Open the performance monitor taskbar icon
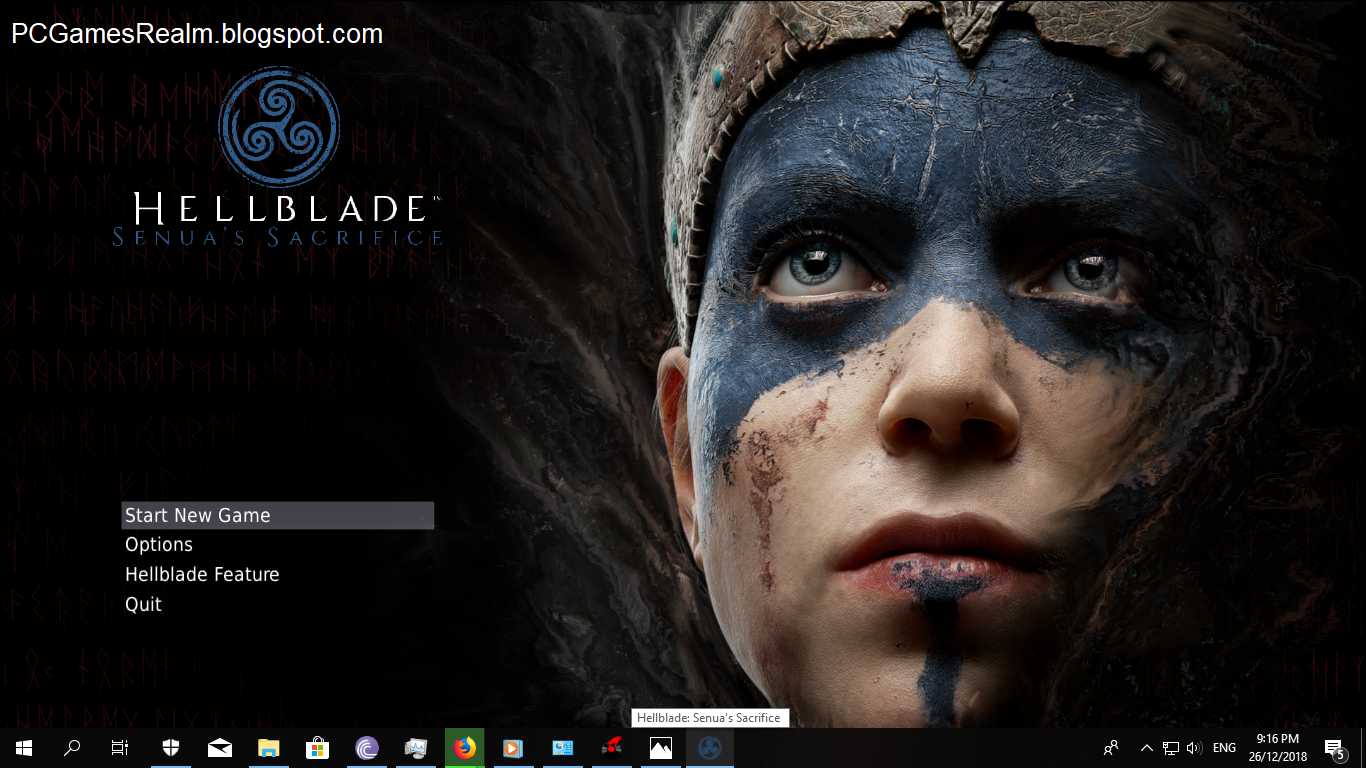This screenshot has width=1366, height=768. click(x=416, y=748)
